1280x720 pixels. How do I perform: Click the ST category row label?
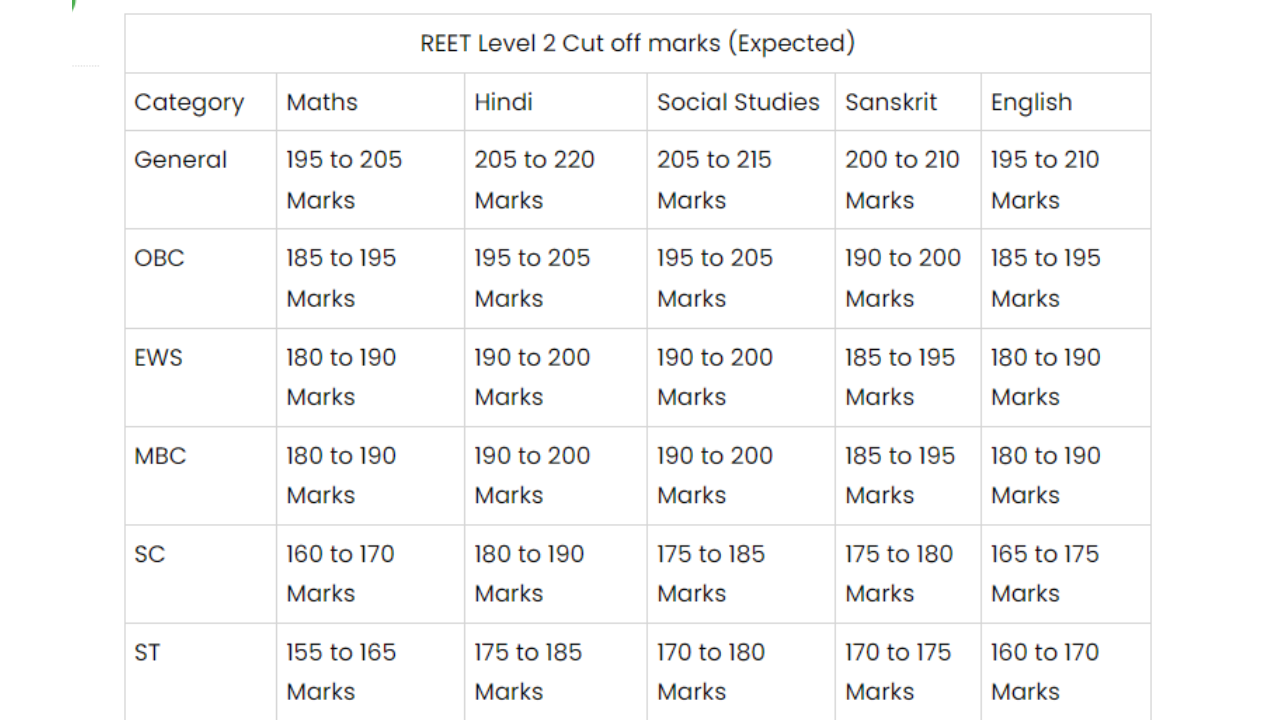coord(147,652)
